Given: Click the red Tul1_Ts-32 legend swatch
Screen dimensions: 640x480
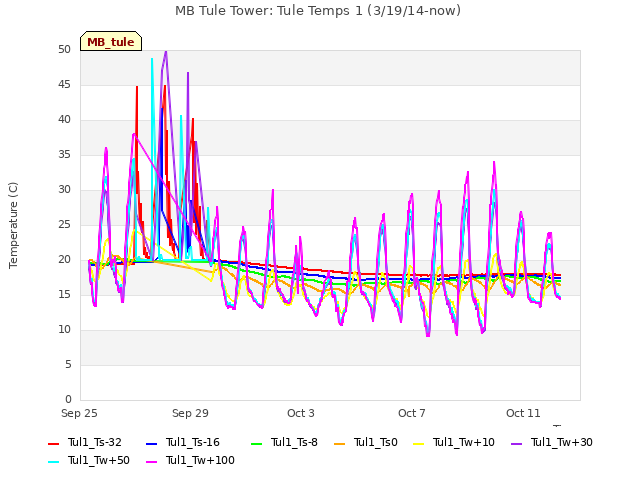Looking at the screenshot, I should [53, 444].
